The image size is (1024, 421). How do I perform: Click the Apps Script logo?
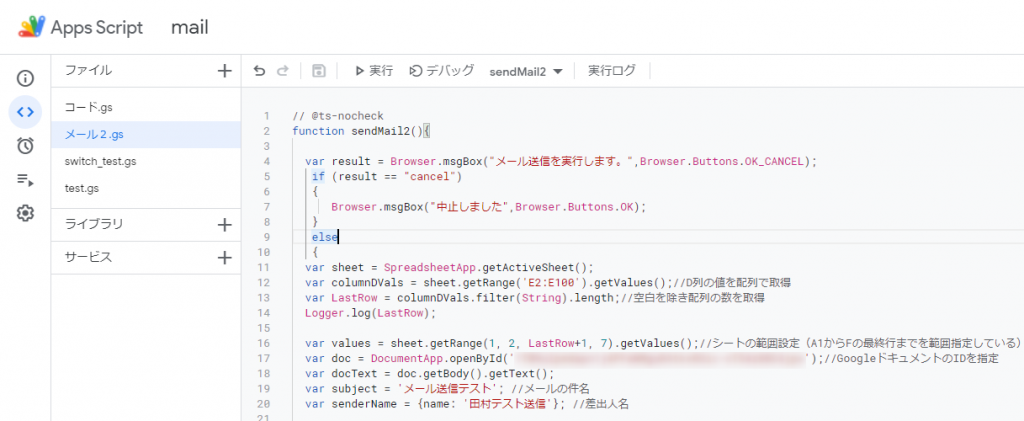click(31, 27)
